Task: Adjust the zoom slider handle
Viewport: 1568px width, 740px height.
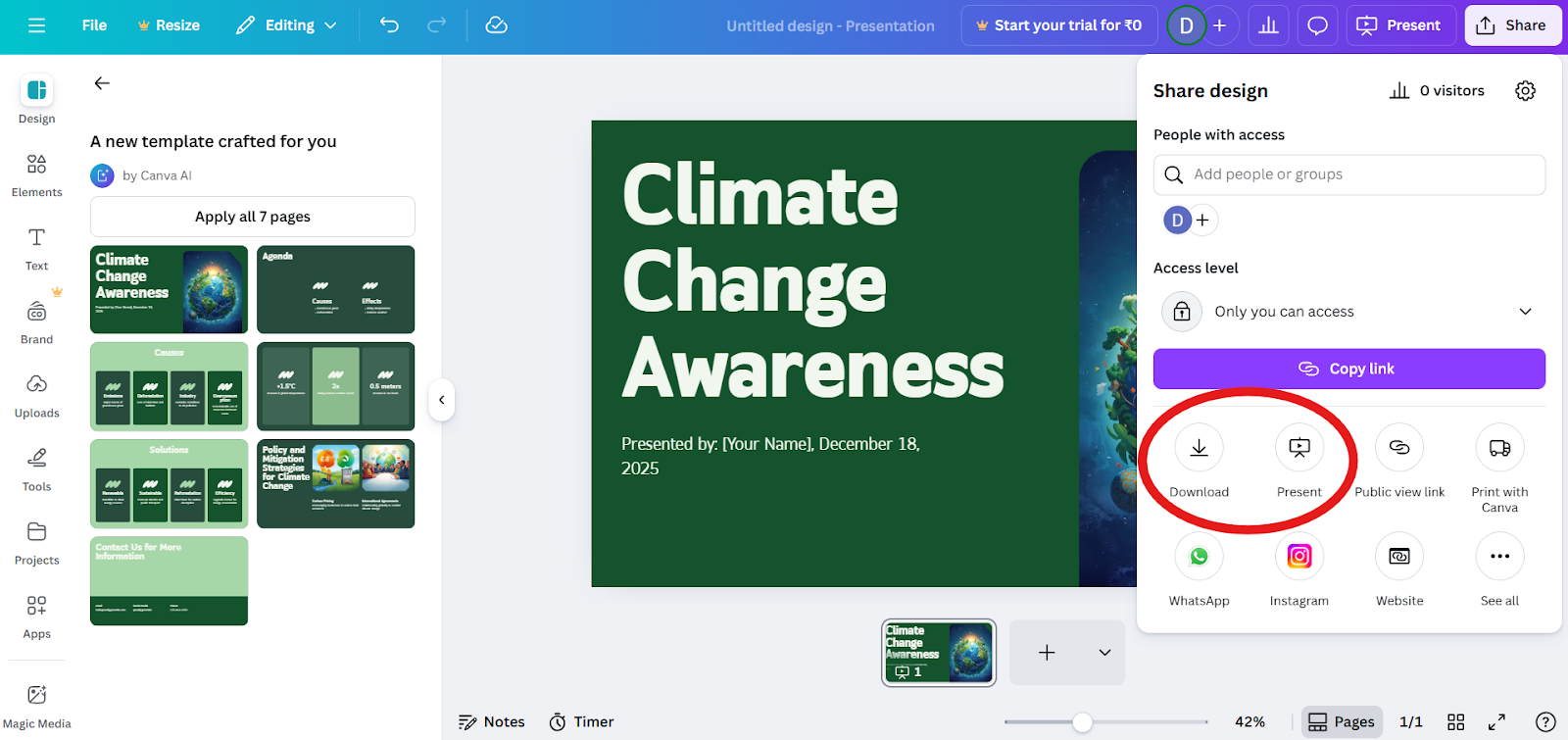Action: point(1082,722)
